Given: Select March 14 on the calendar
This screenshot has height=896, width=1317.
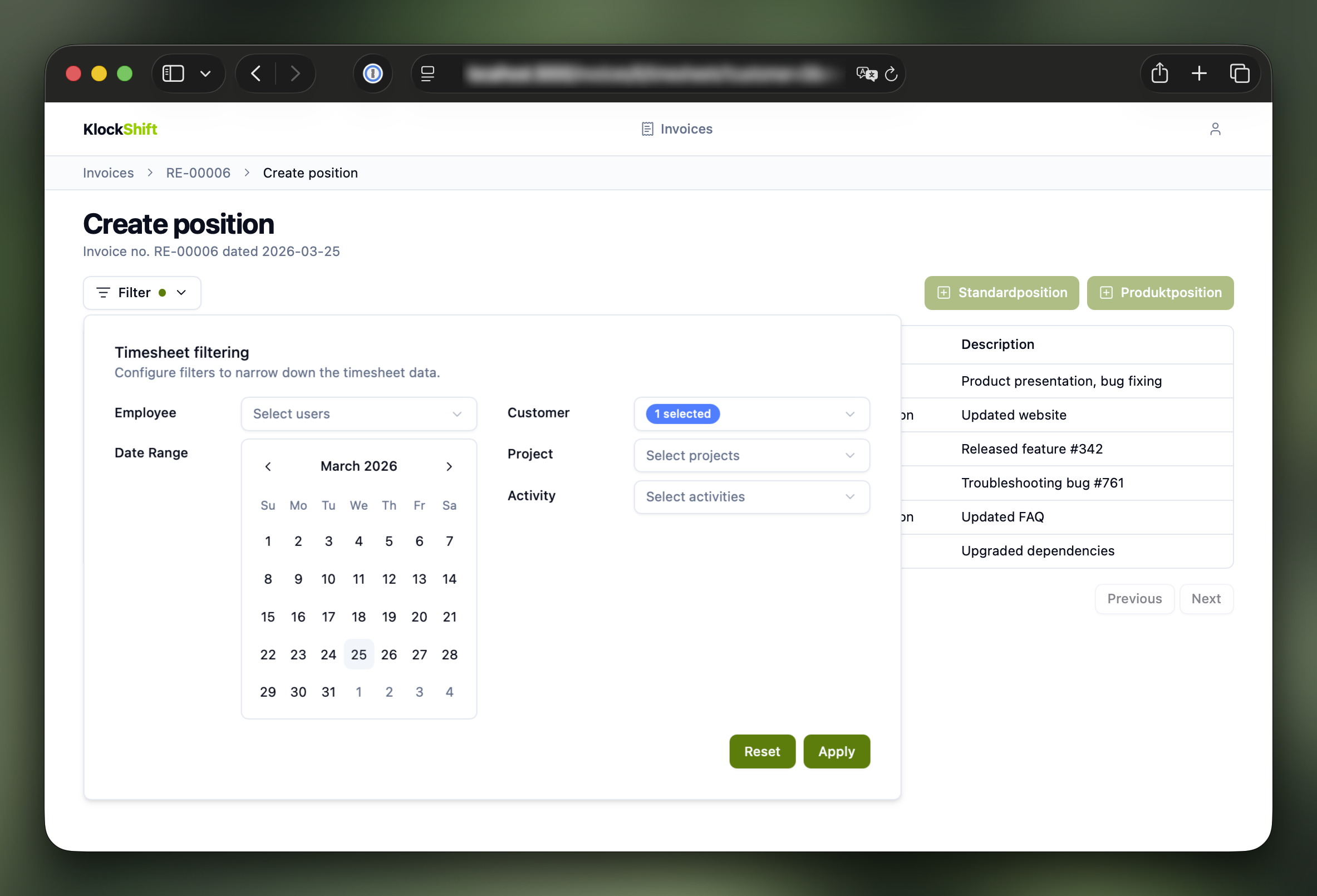Looking at the screenshot, I should (449, 579).
